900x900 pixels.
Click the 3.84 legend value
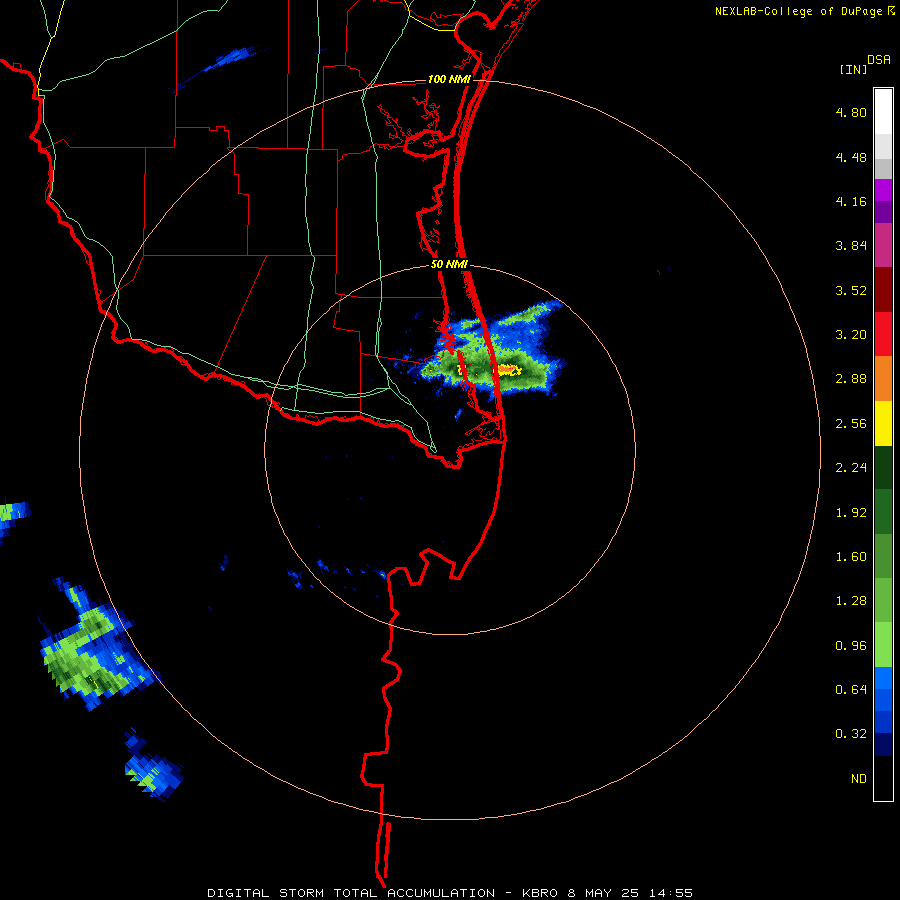point(851,246)
